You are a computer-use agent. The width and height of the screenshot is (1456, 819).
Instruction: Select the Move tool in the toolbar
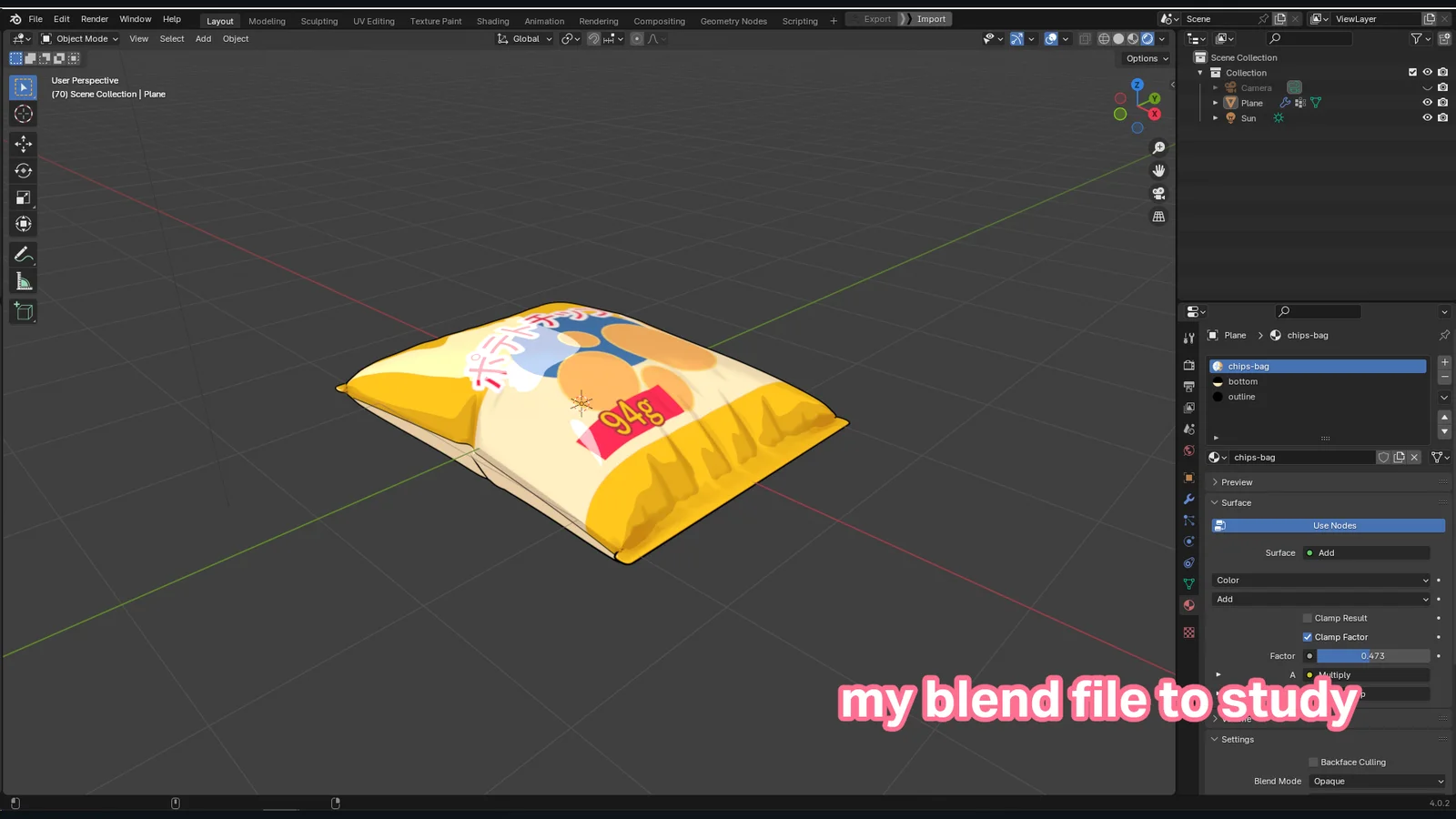(23, 143)
